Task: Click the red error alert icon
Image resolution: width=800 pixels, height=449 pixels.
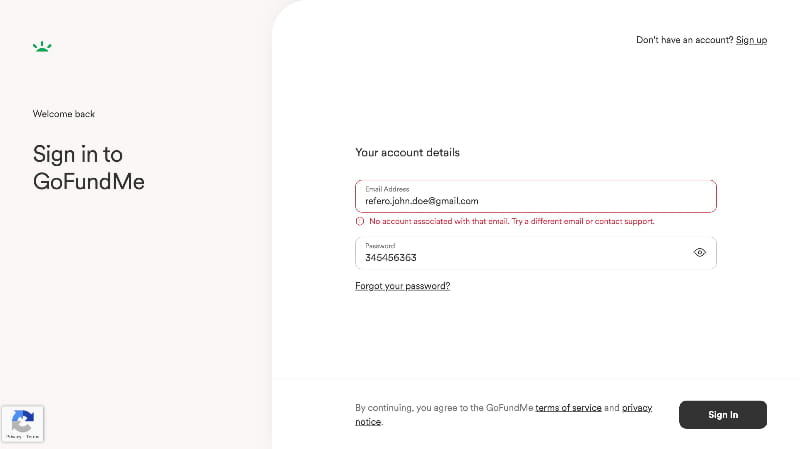Action: click(360, 221)
